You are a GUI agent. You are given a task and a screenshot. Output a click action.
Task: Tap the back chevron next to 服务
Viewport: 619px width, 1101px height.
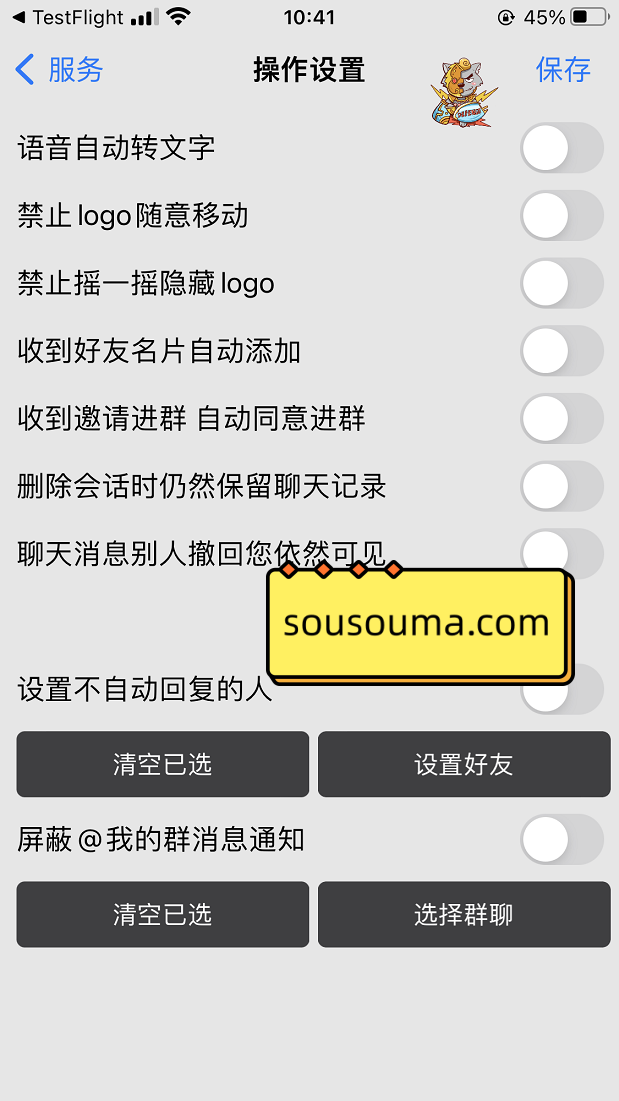[25, 70]
